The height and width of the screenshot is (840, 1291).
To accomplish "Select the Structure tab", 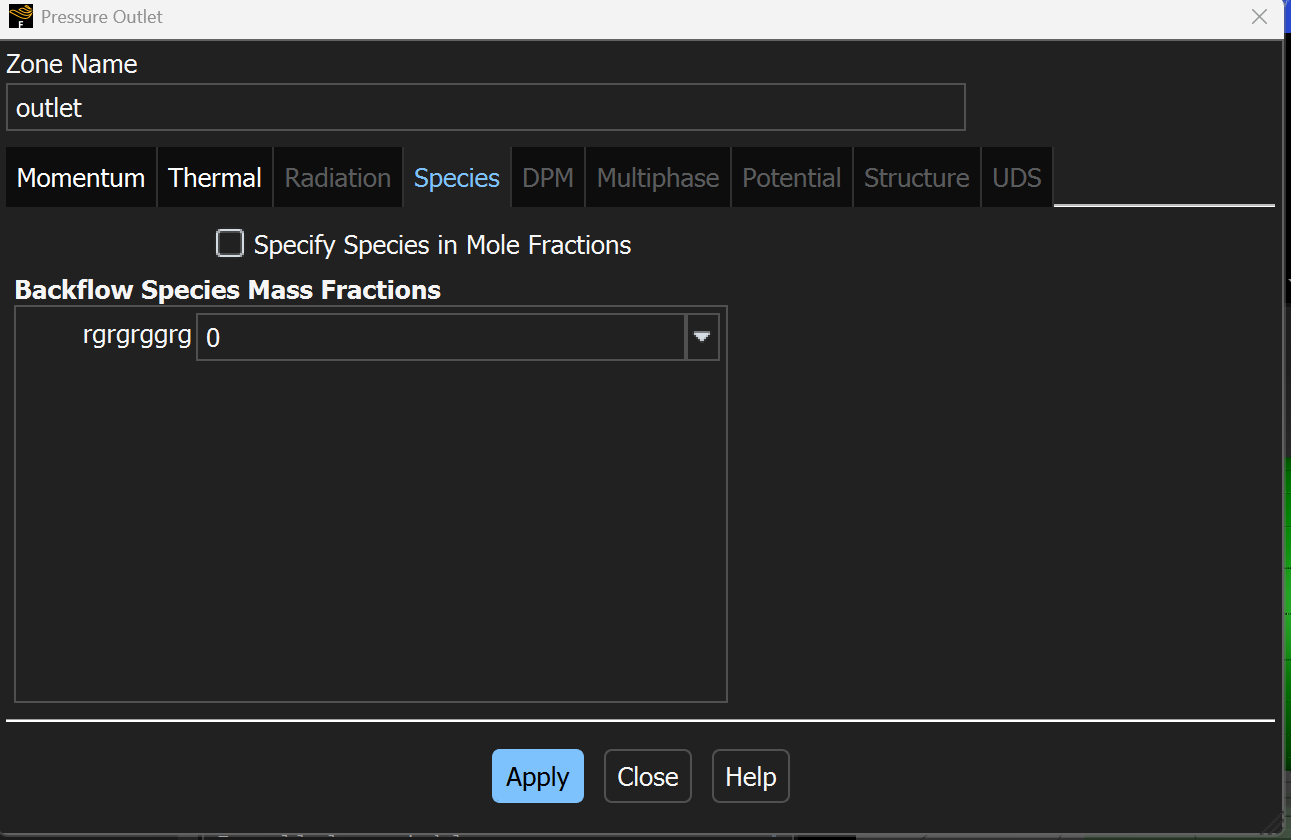I will point(917,178).
